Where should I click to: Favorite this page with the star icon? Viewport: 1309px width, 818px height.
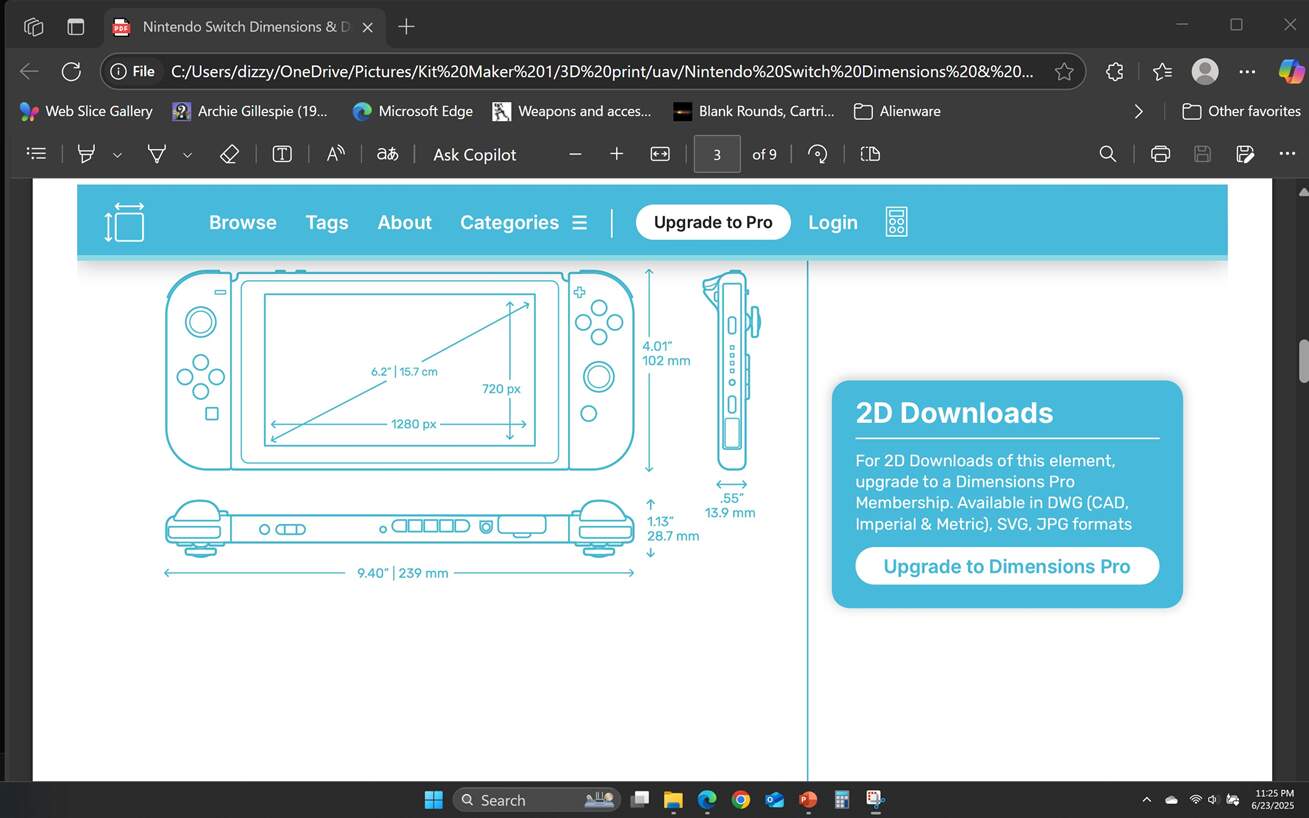click(x=1064, y=71)
